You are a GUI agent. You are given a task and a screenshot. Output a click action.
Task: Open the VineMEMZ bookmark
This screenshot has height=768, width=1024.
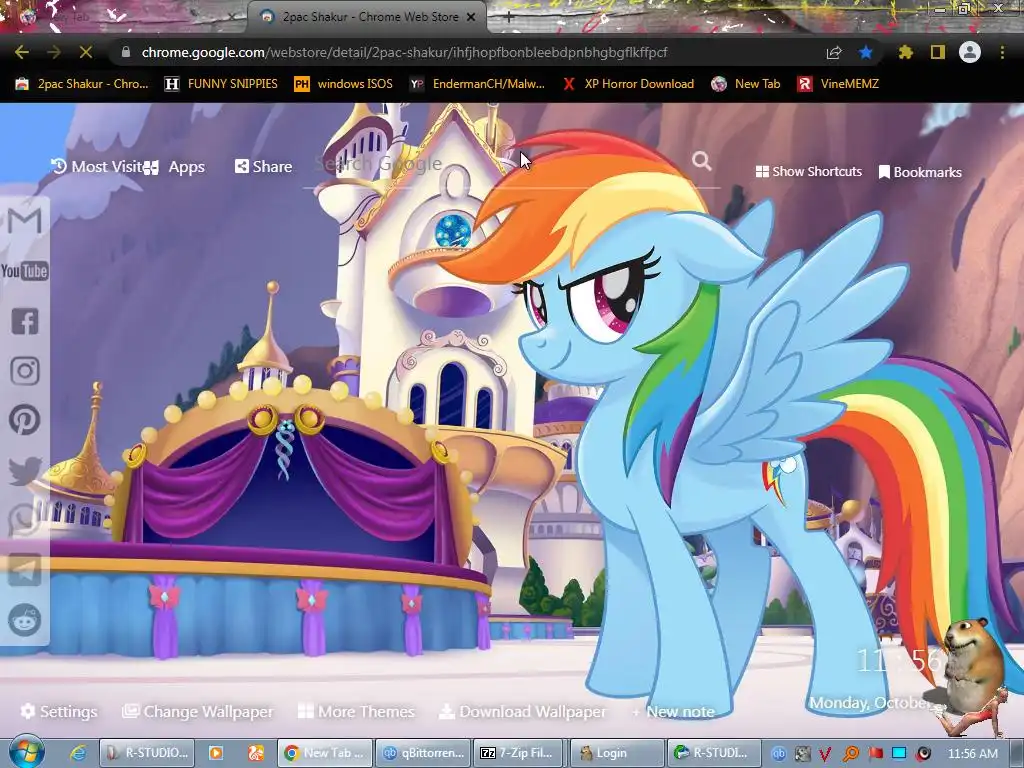click(x=839, y=84)
